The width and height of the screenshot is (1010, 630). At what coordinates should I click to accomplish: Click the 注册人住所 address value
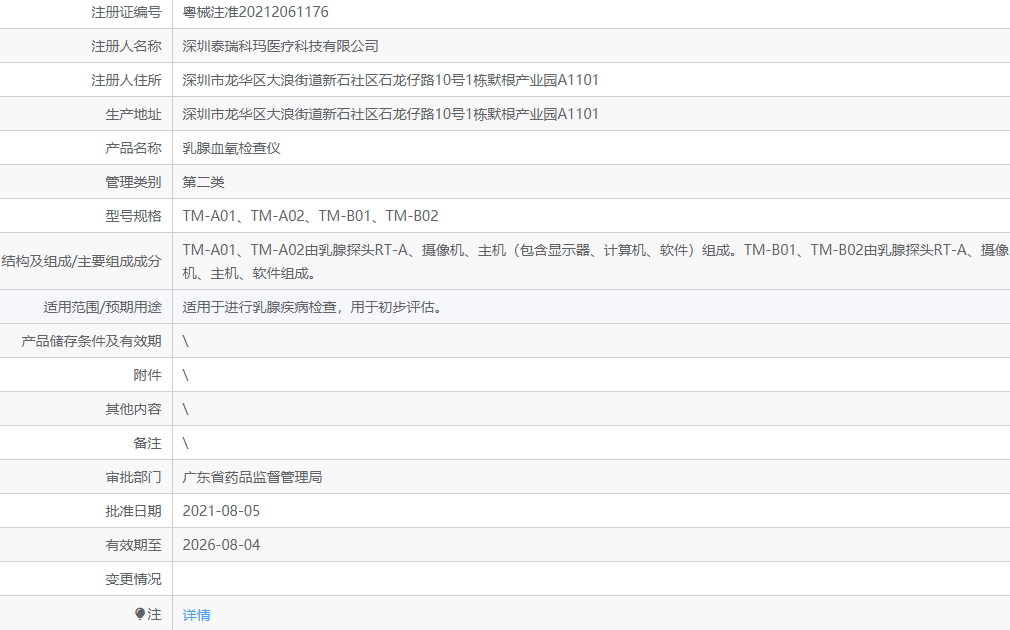point(390,81)
